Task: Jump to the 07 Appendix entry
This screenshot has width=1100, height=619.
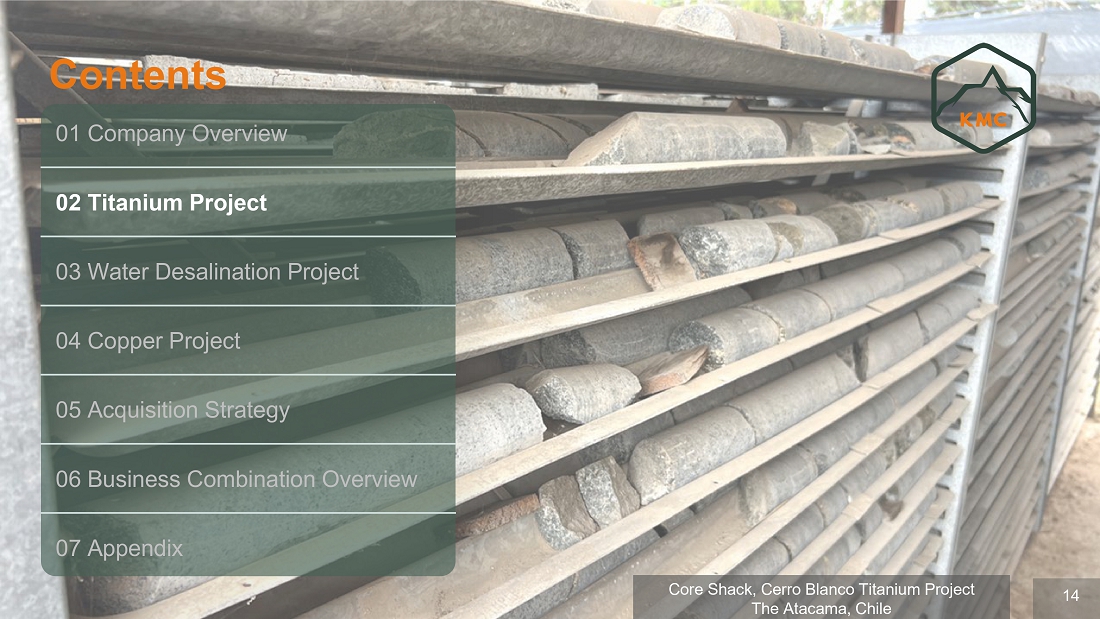Action: [248, 545]
